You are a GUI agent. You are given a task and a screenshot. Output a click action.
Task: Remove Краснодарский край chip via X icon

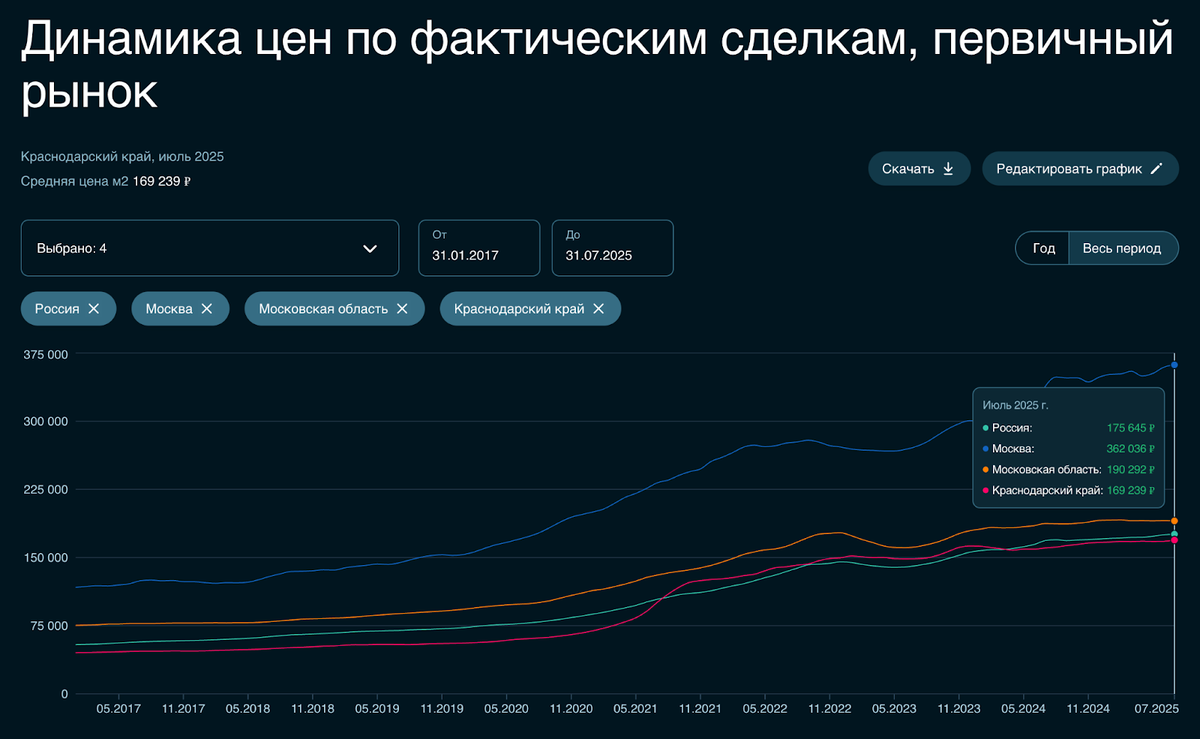pos(598,309)
